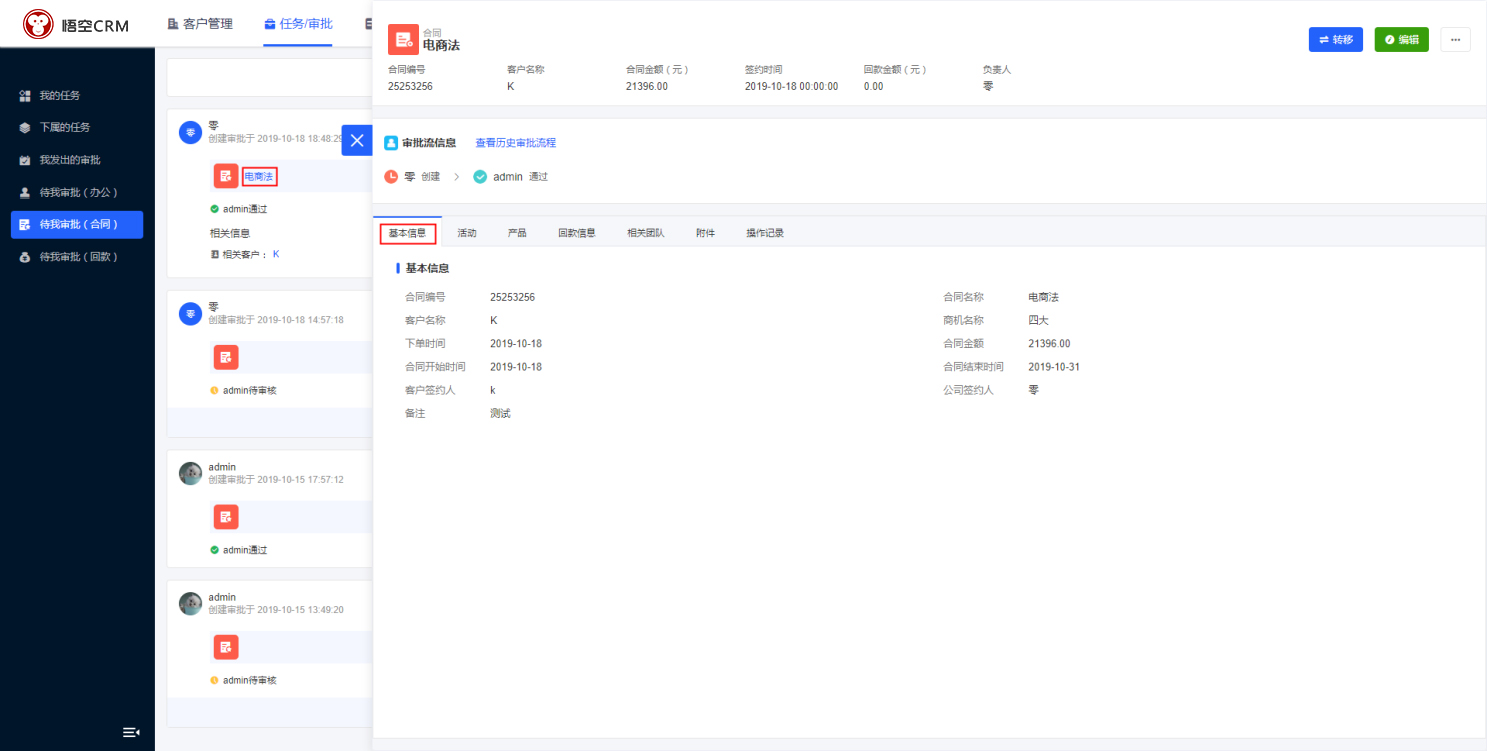Click the green 编辑 edit button
This screenshot has width=1487, height=751.
[1401, 39]
